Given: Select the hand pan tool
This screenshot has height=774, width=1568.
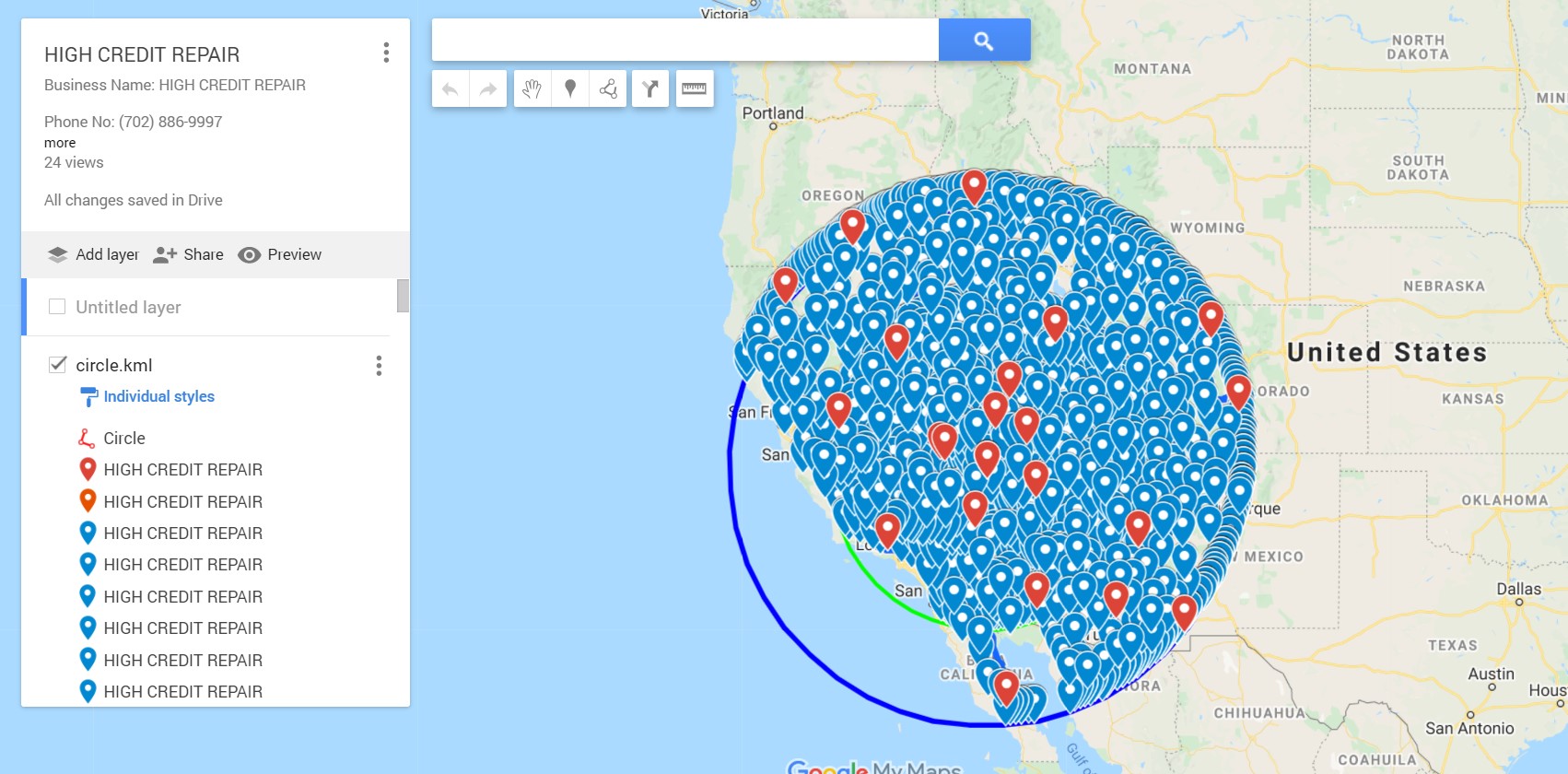Looking at the screenshot, I should coord(532,88).
